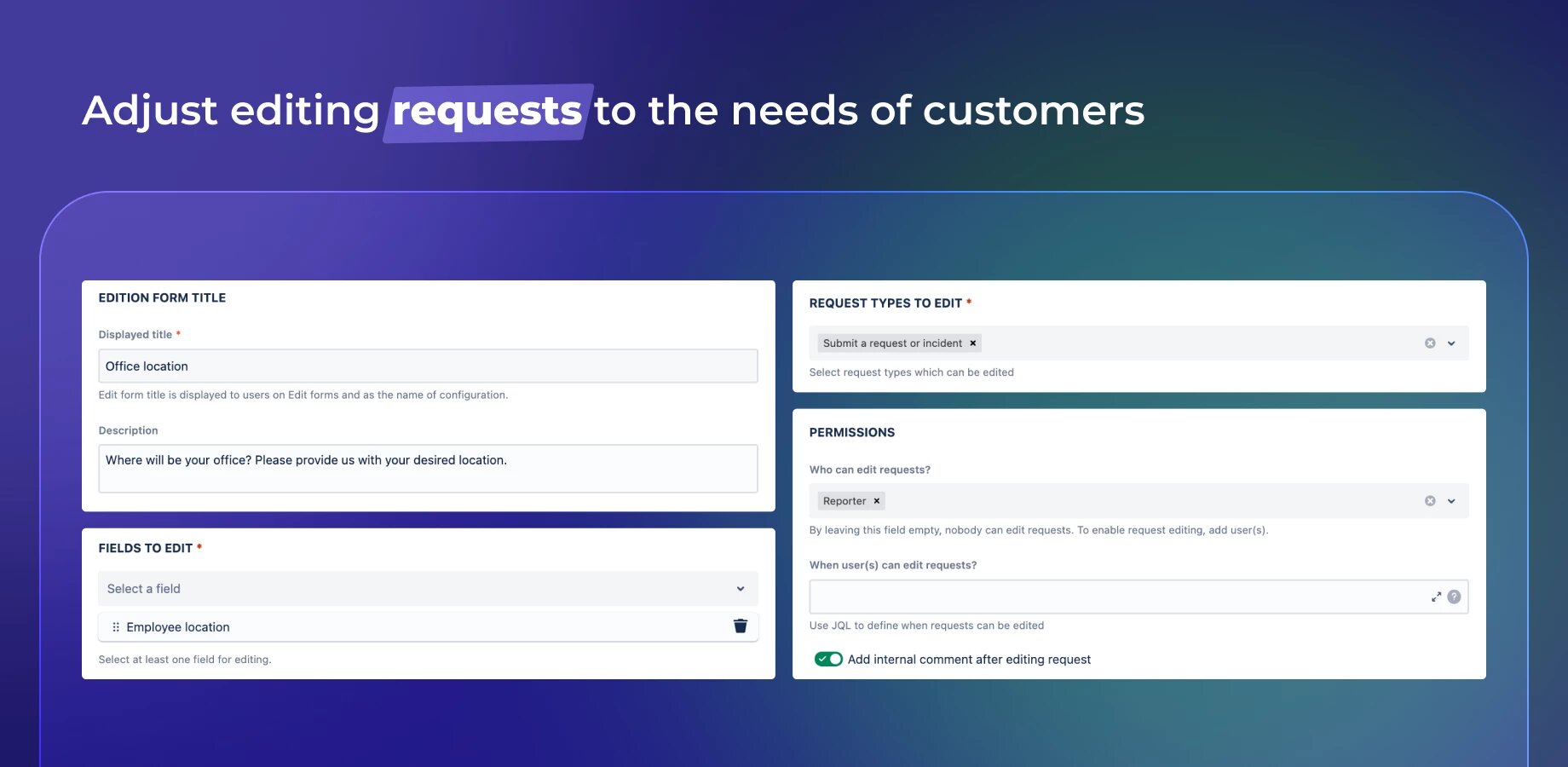Image resolution: width=1568 pixels, height=767 pixels.
Task: Open the Select a field dropdown
Action: pos(428,589)
